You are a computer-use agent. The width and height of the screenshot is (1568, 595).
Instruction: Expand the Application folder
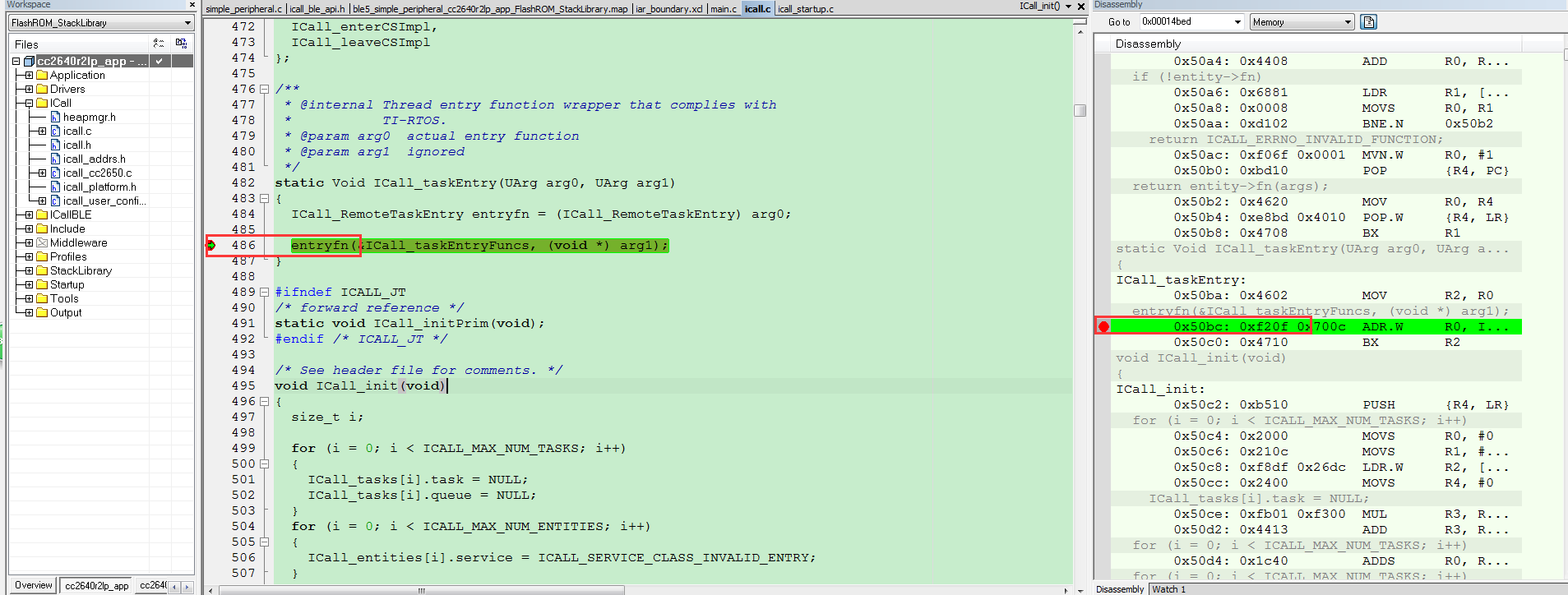(x=29, y=76)
